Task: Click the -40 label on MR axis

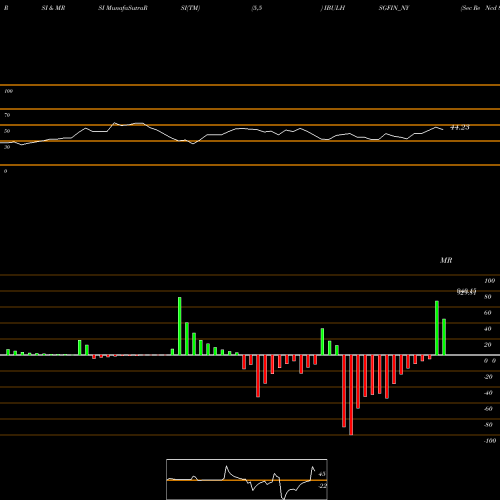Action: click(488, 393)
